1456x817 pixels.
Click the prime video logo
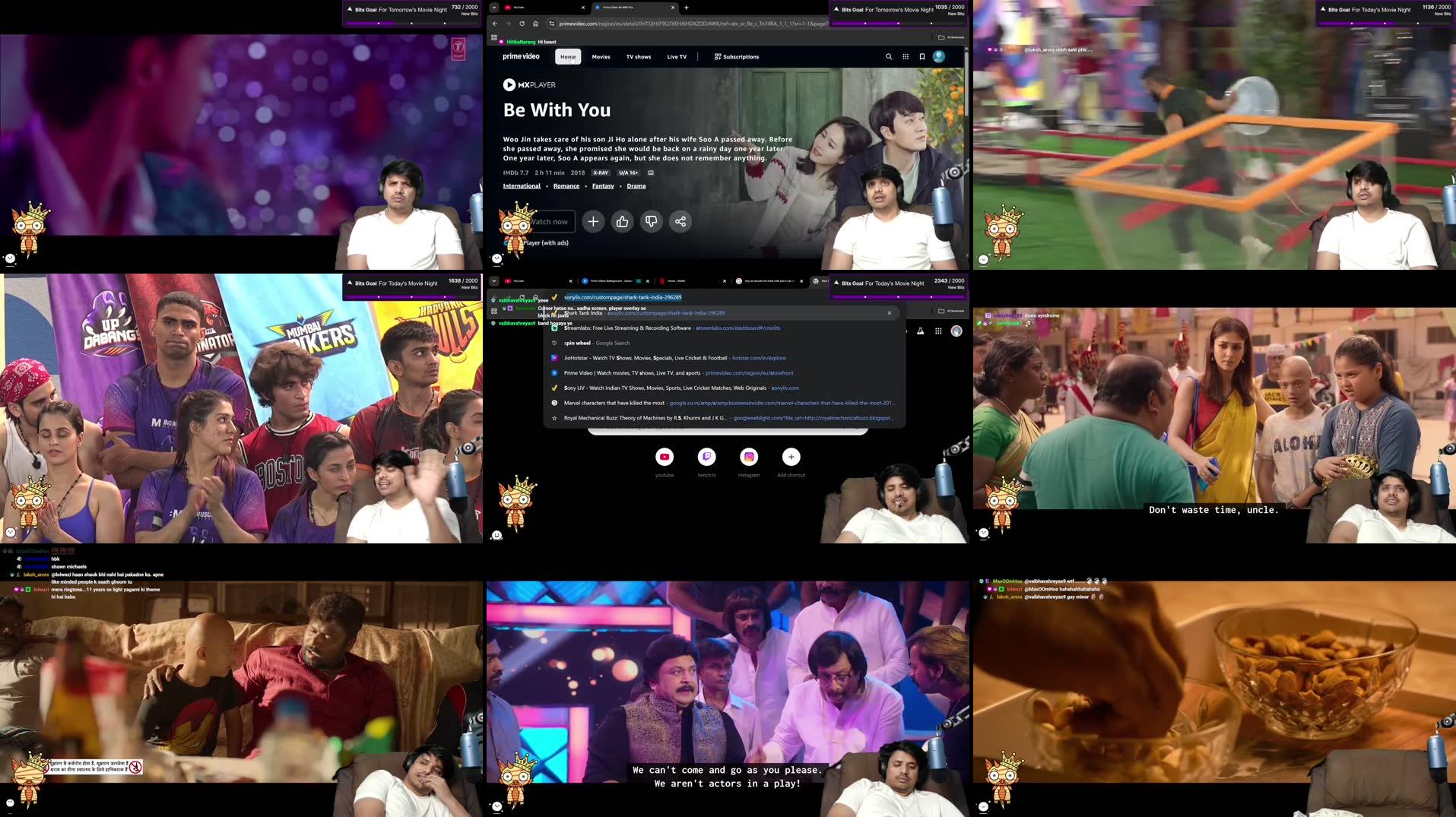pyautogui.click(x=521, y=56)
